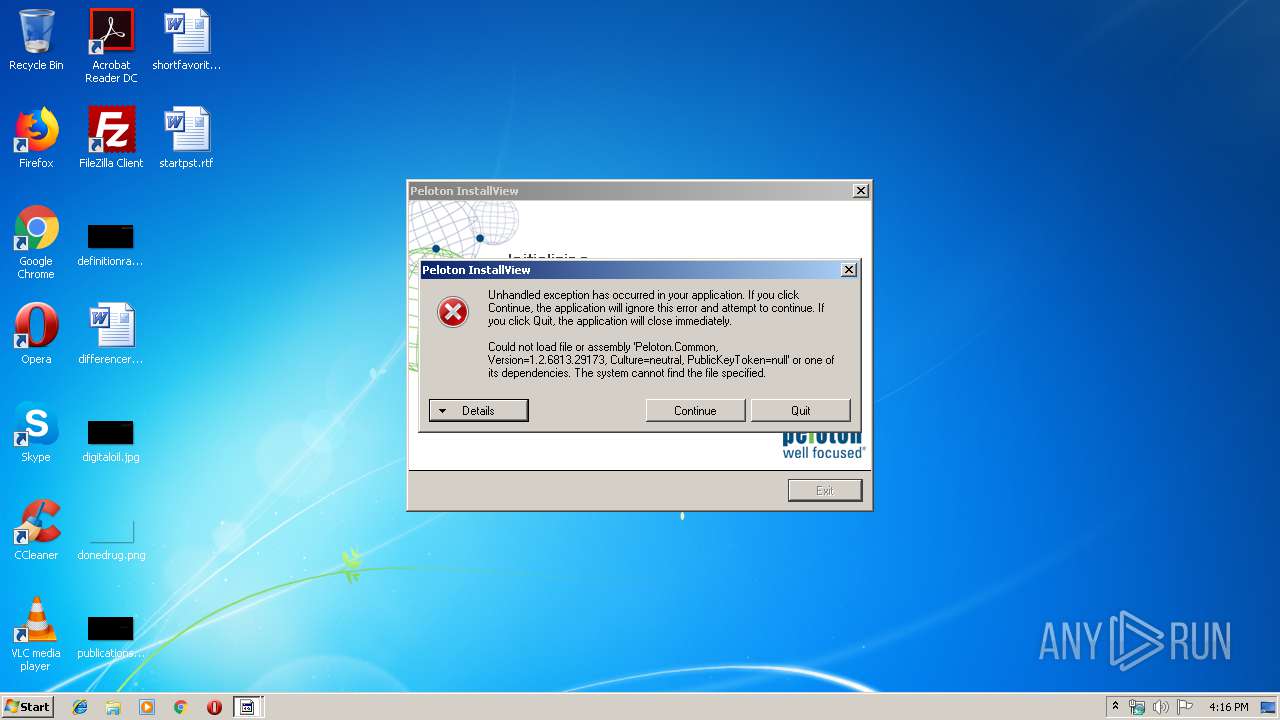The image size is (1280, 720).
Task: Switch to the Peloton InstallView taskbar item
Action: click(247, 707)
